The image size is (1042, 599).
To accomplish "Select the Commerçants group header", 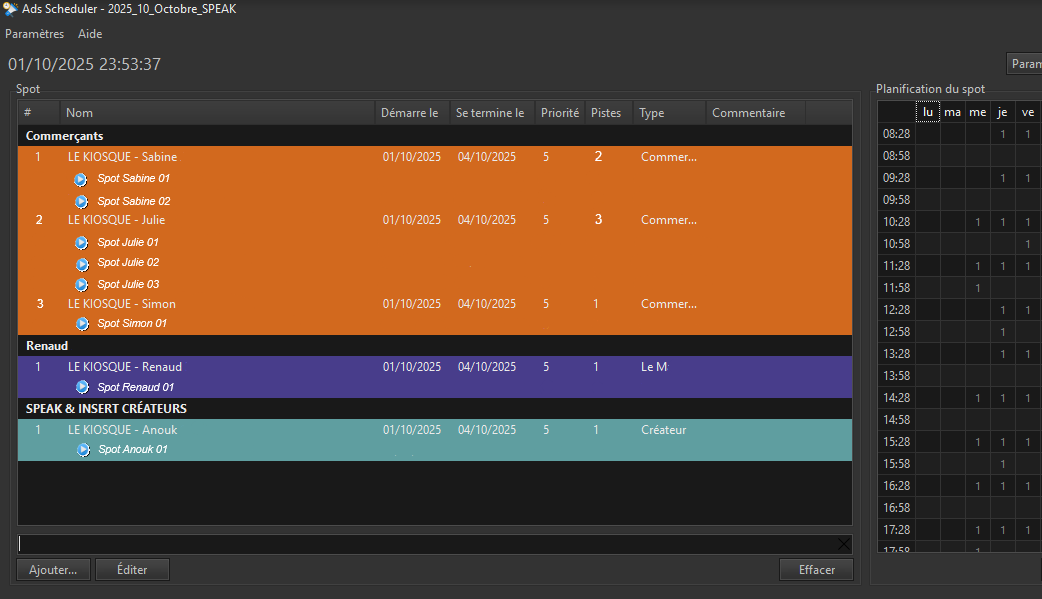I will click(64, 135).
